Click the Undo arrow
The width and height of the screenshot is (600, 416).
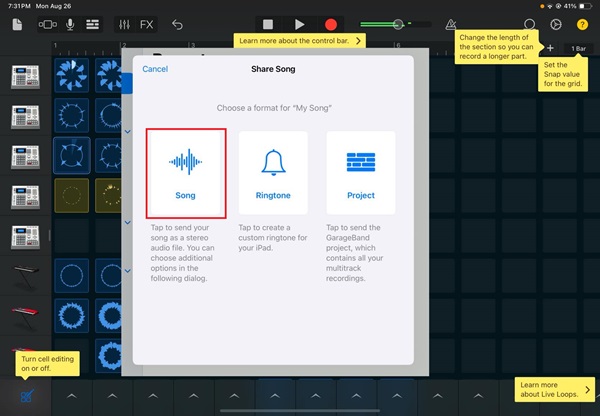177,23
